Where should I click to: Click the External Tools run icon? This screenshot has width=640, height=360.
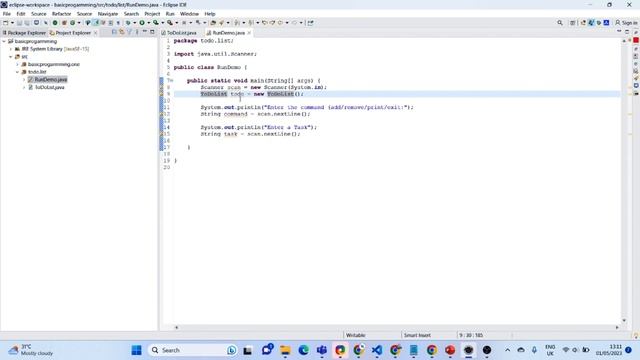[169, 23]
